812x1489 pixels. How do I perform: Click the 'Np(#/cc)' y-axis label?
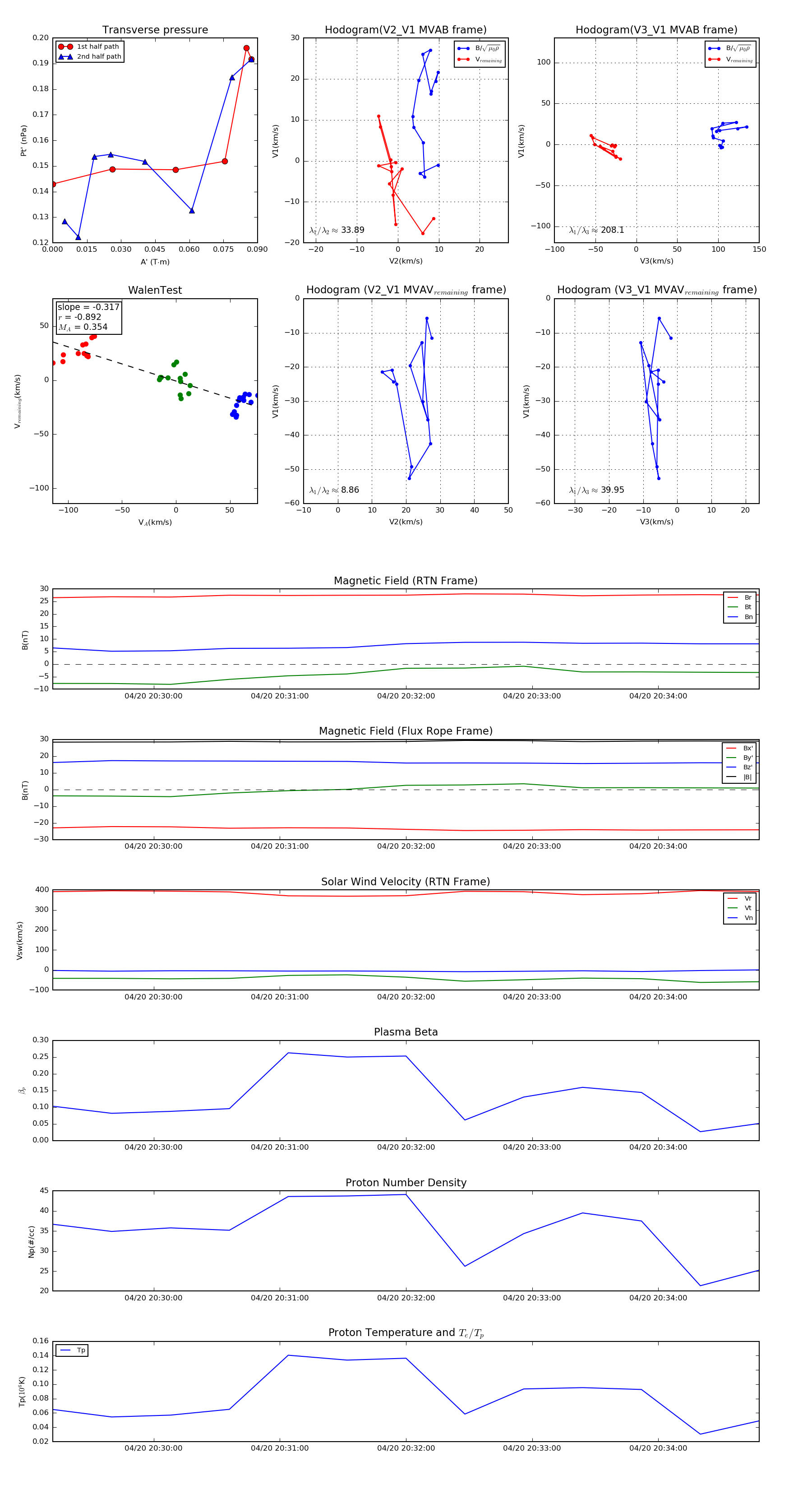tap(31, 1242)
